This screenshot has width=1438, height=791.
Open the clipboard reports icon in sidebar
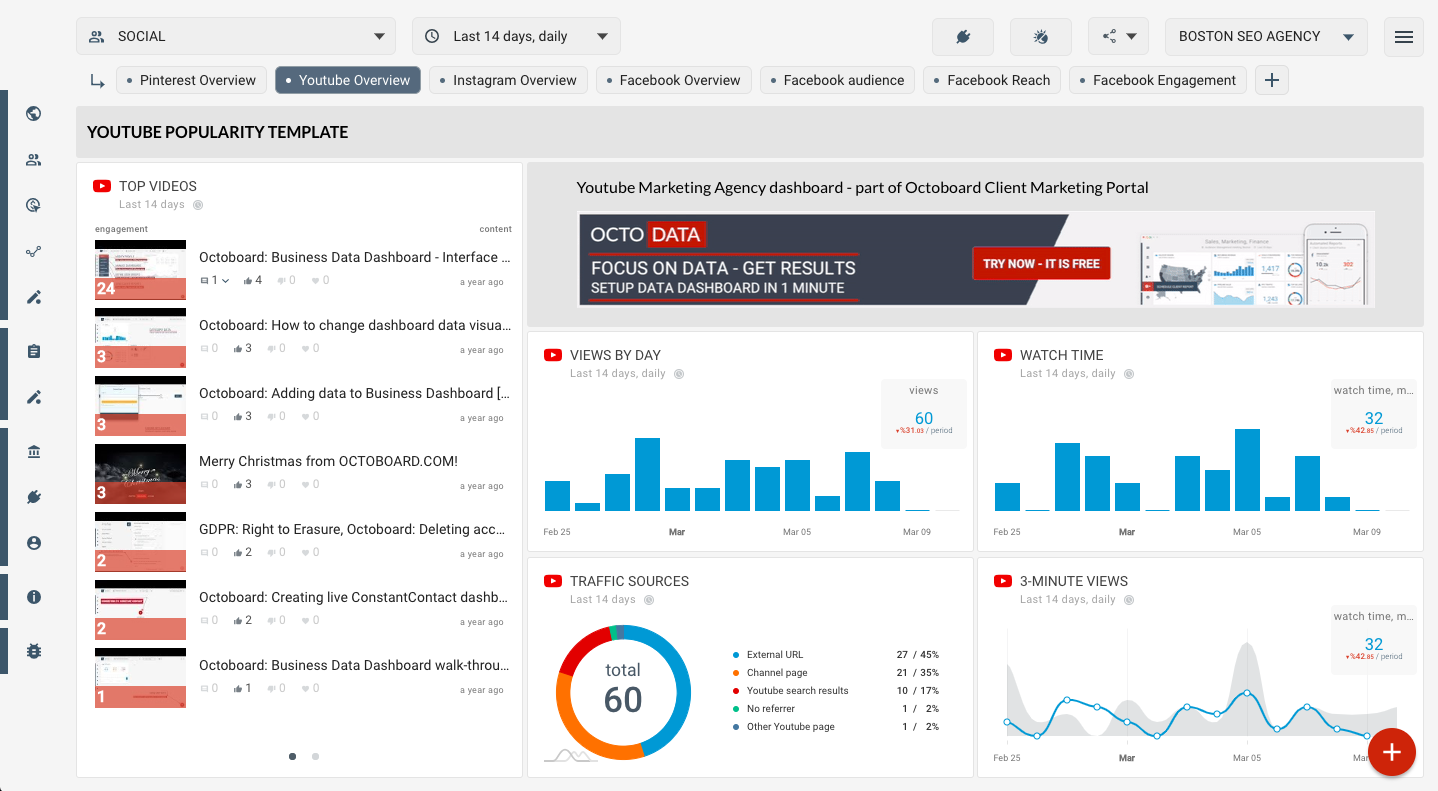tap(34, 351)
